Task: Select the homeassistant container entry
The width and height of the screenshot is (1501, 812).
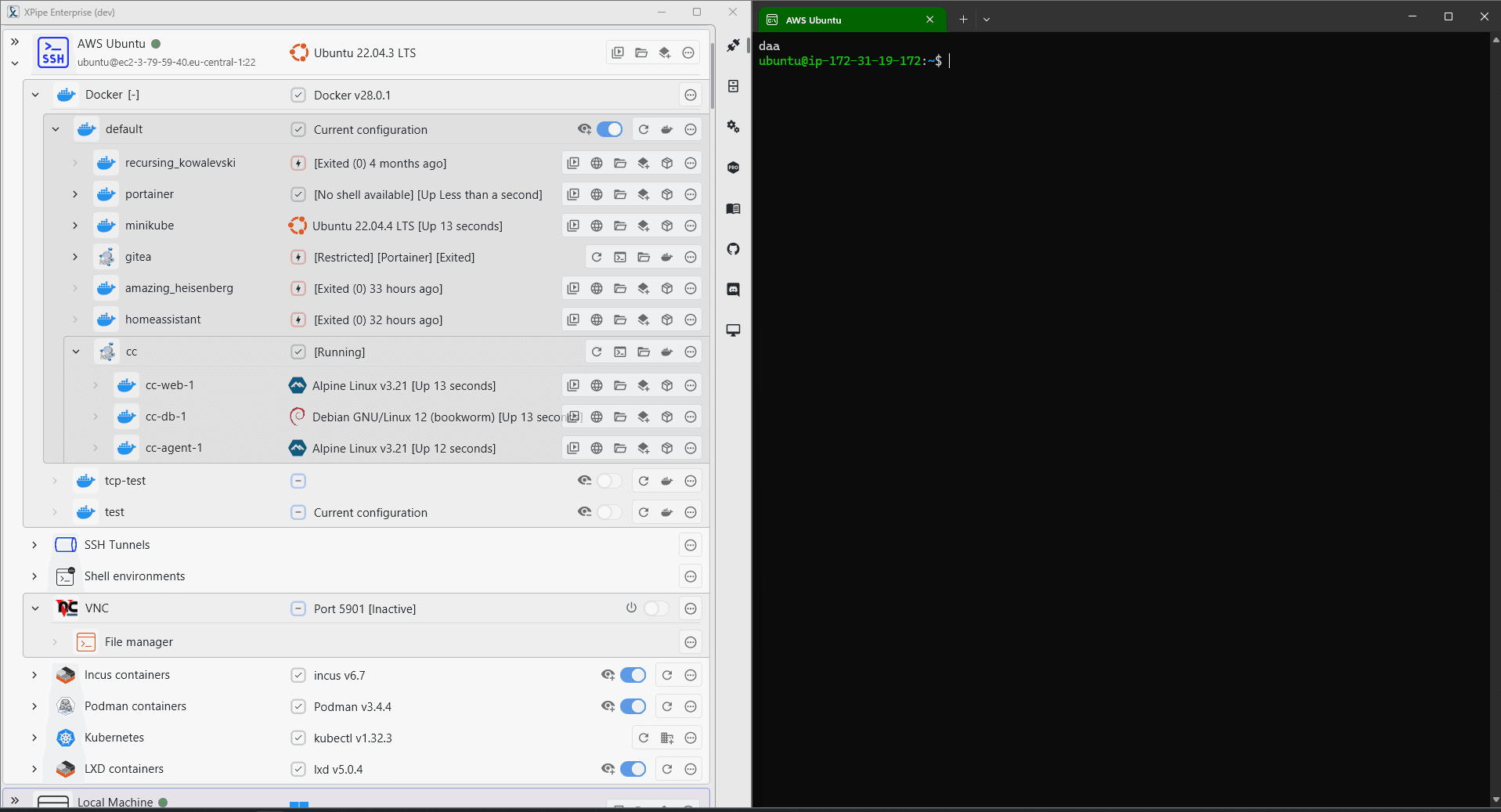Action: click(163, 319)
